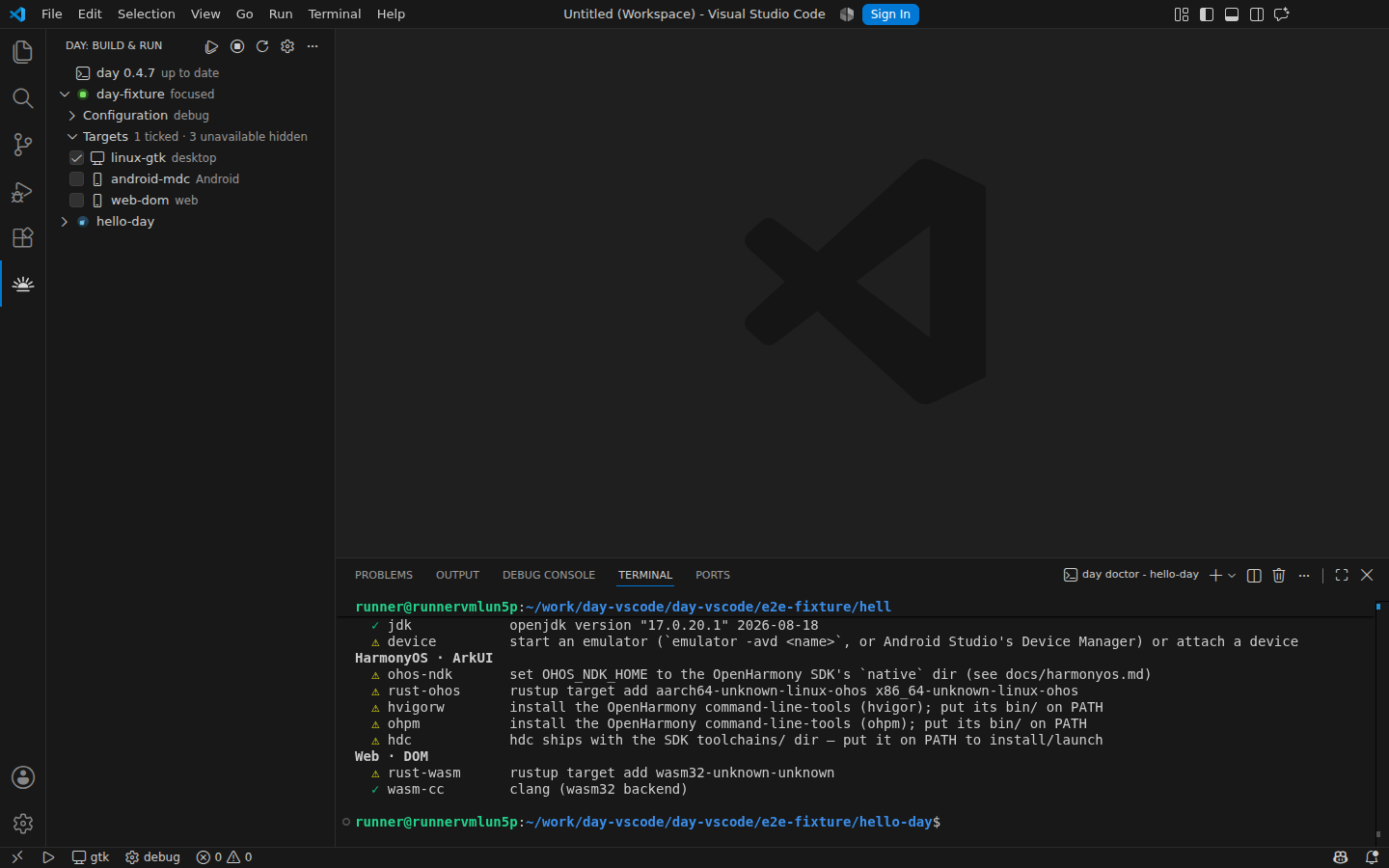This screenshot has height=868, width=1389.
Task: Toggle Secondary Side Bar visibility
Action: [1257, 14]
